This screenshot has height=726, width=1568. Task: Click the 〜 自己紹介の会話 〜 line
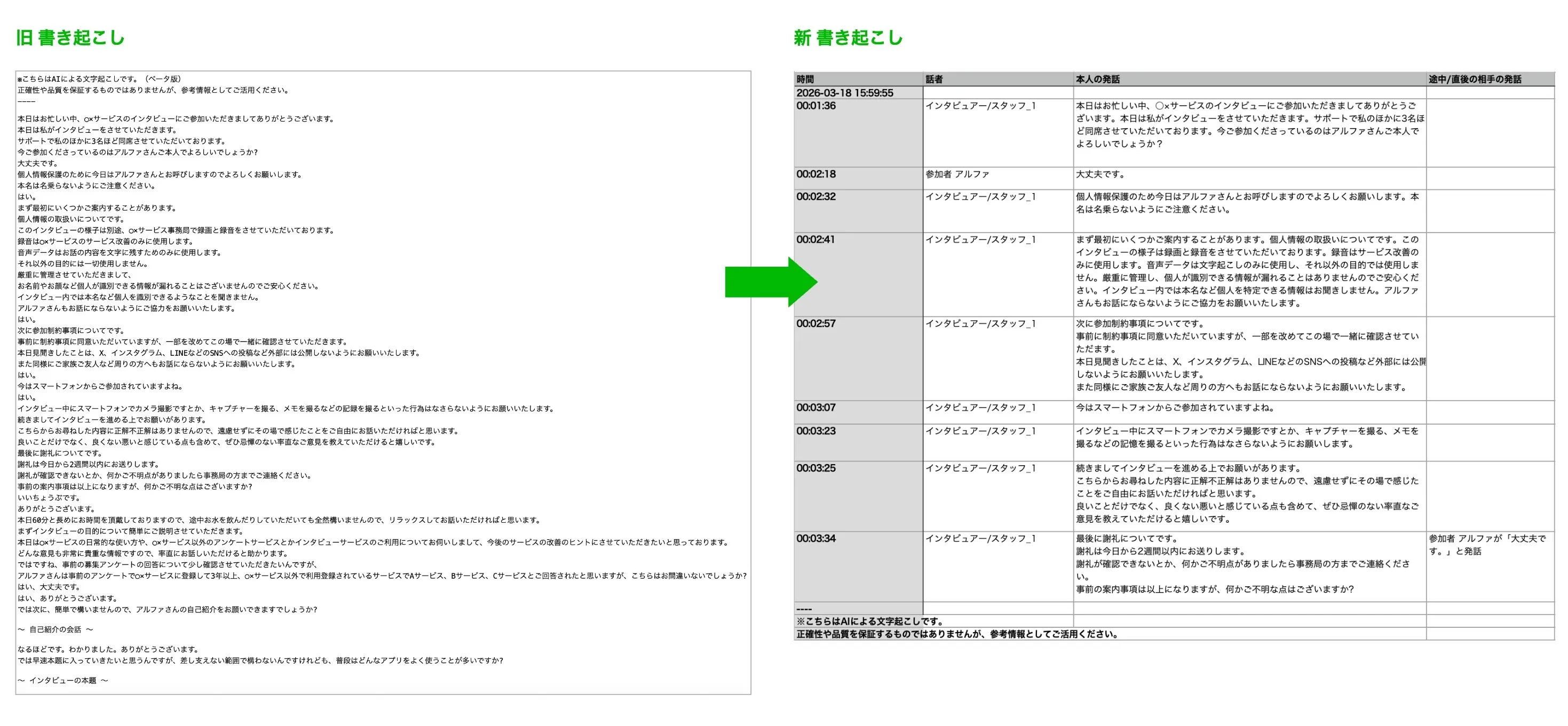[x=56, y=630]
